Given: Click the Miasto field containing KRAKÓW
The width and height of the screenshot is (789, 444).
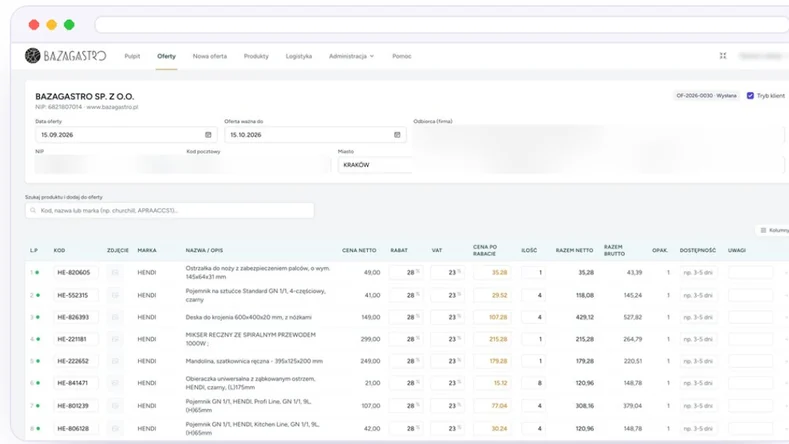Looking at the screenshot, I should (x=375, y=165).
